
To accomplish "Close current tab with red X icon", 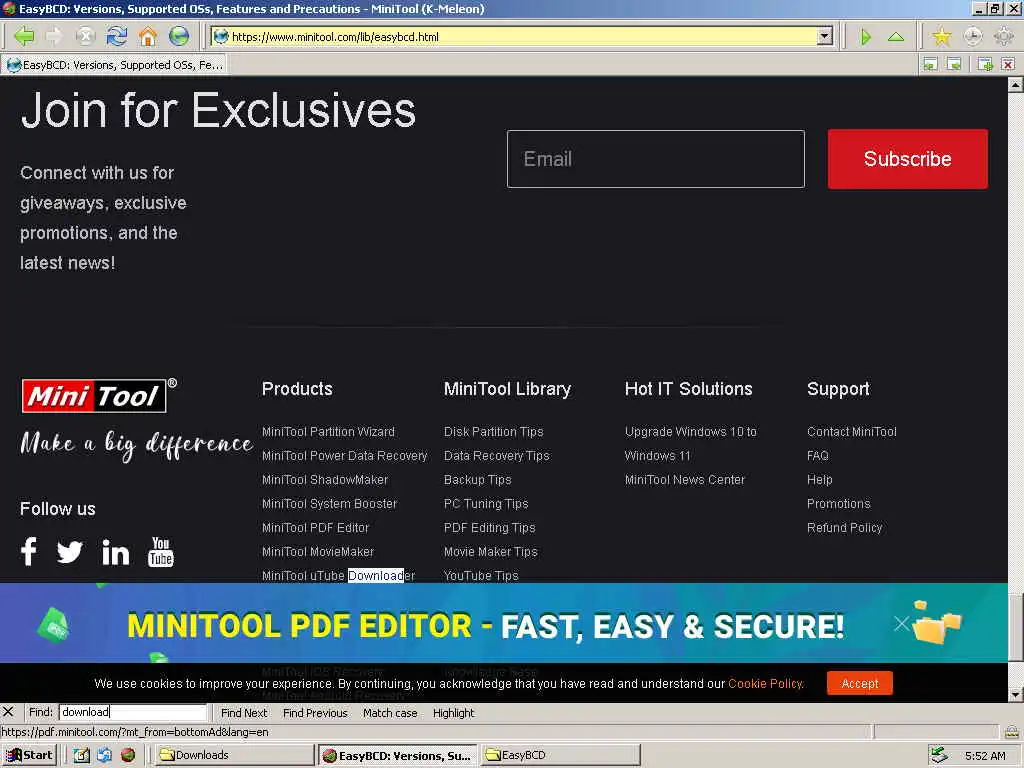I will pyautogui.click(x=1008, y=64).
